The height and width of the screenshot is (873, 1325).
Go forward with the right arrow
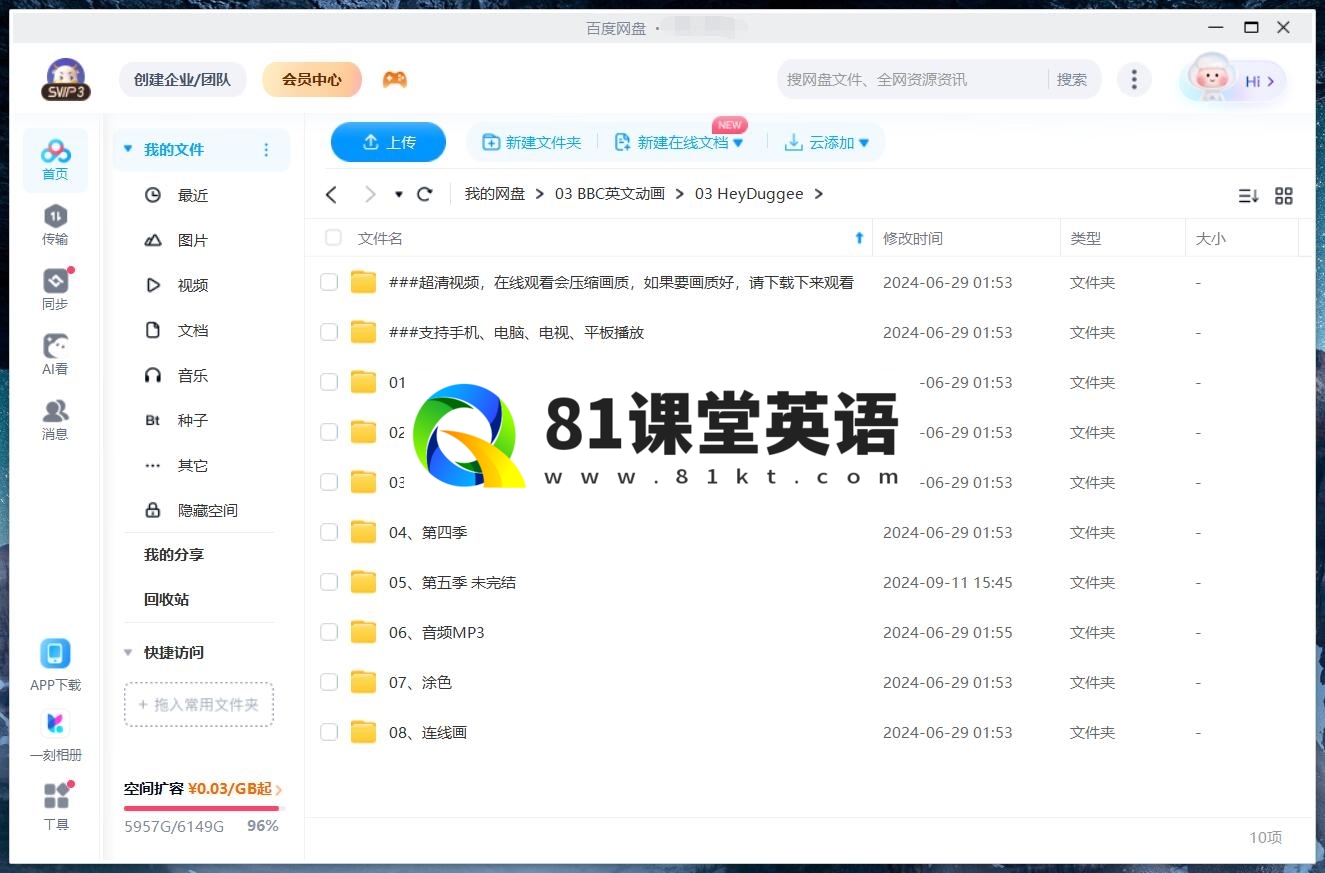click(370, 194)
